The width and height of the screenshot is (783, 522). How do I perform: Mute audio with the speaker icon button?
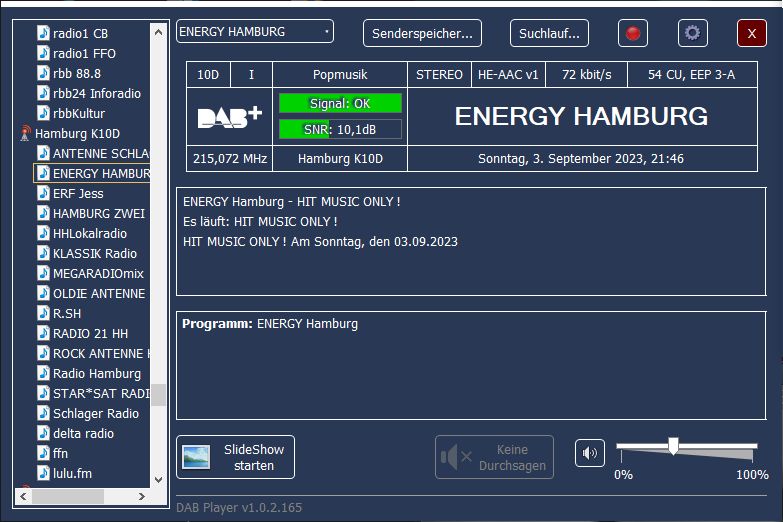click(590, 453)
